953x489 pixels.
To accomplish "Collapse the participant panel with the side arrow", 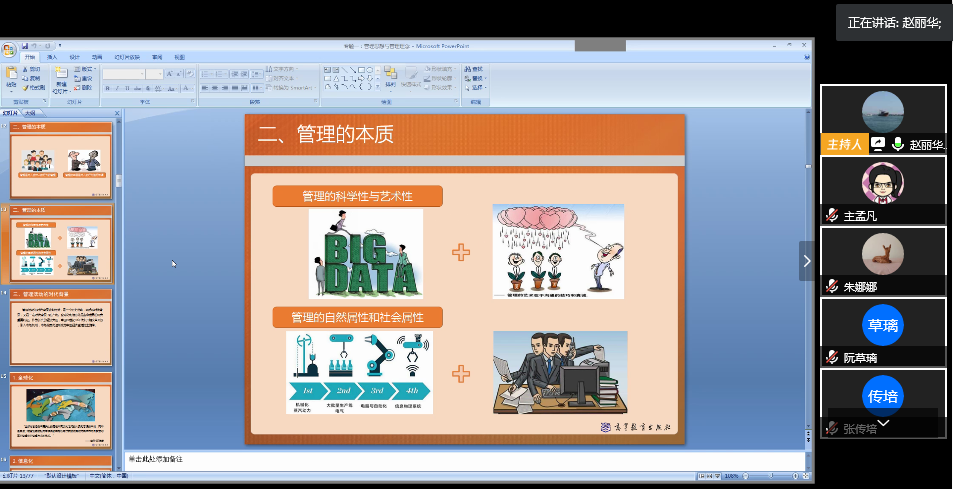I will coord(806,261).
